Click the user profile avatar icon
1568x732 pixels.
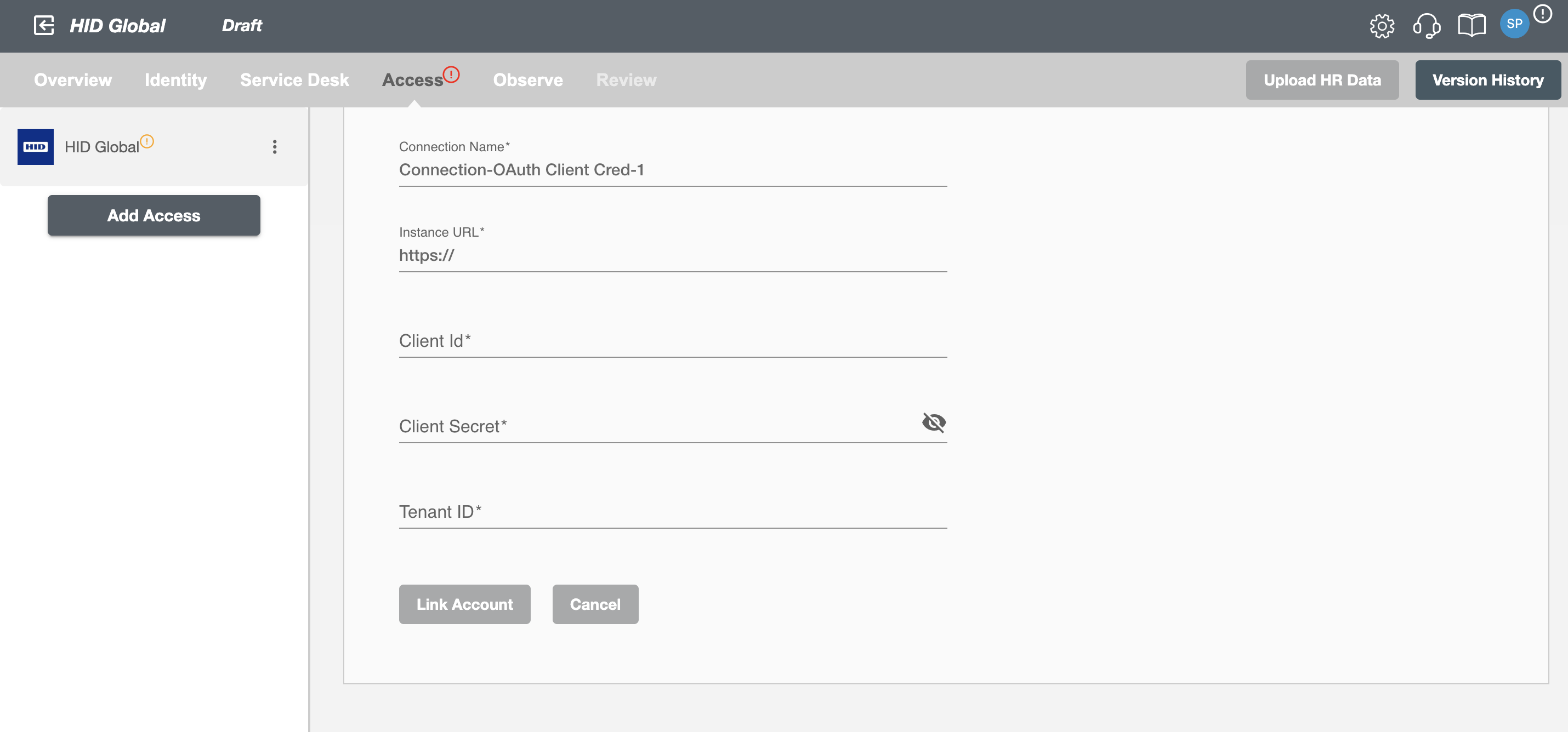coord(1515,25)
